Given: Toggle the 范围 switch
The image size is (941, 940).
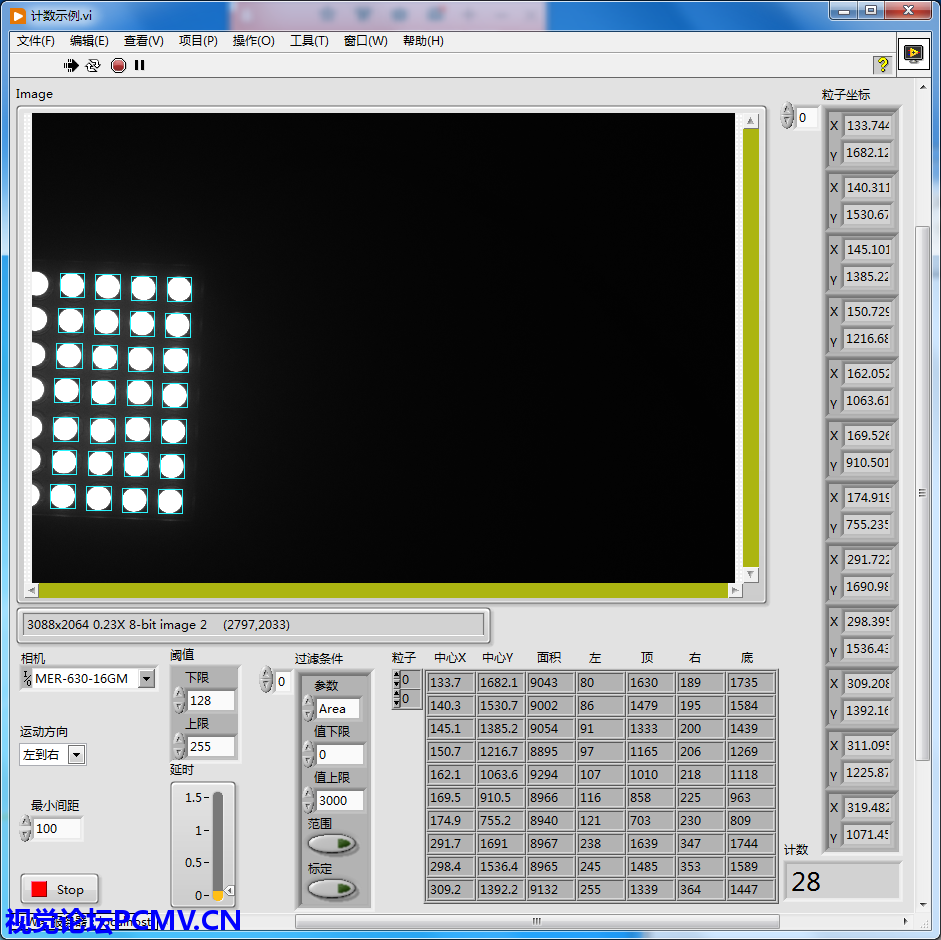Looking at the screenshot, I should tap(333, 844).
